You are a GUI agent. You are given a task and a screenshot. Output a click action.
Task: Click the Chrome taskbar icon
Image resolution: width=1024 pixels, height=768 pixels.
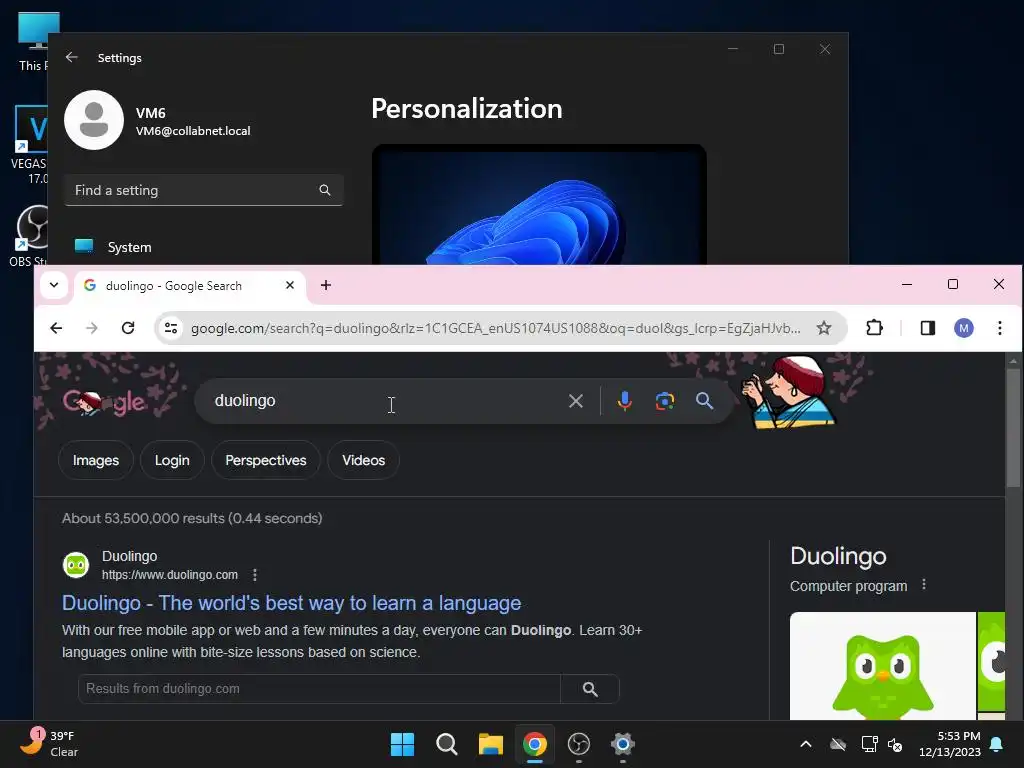[x=534, y=744]
